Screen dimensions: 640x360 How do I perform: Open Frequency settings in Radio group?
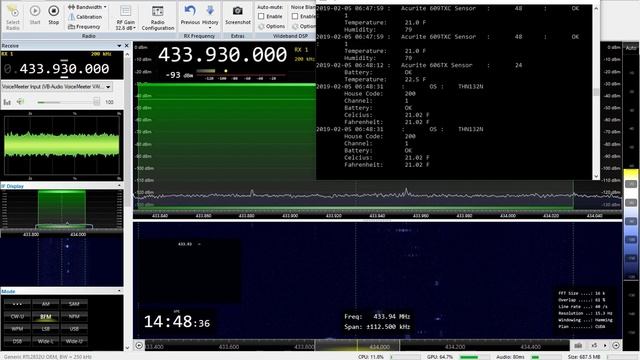tap(84, 27)
